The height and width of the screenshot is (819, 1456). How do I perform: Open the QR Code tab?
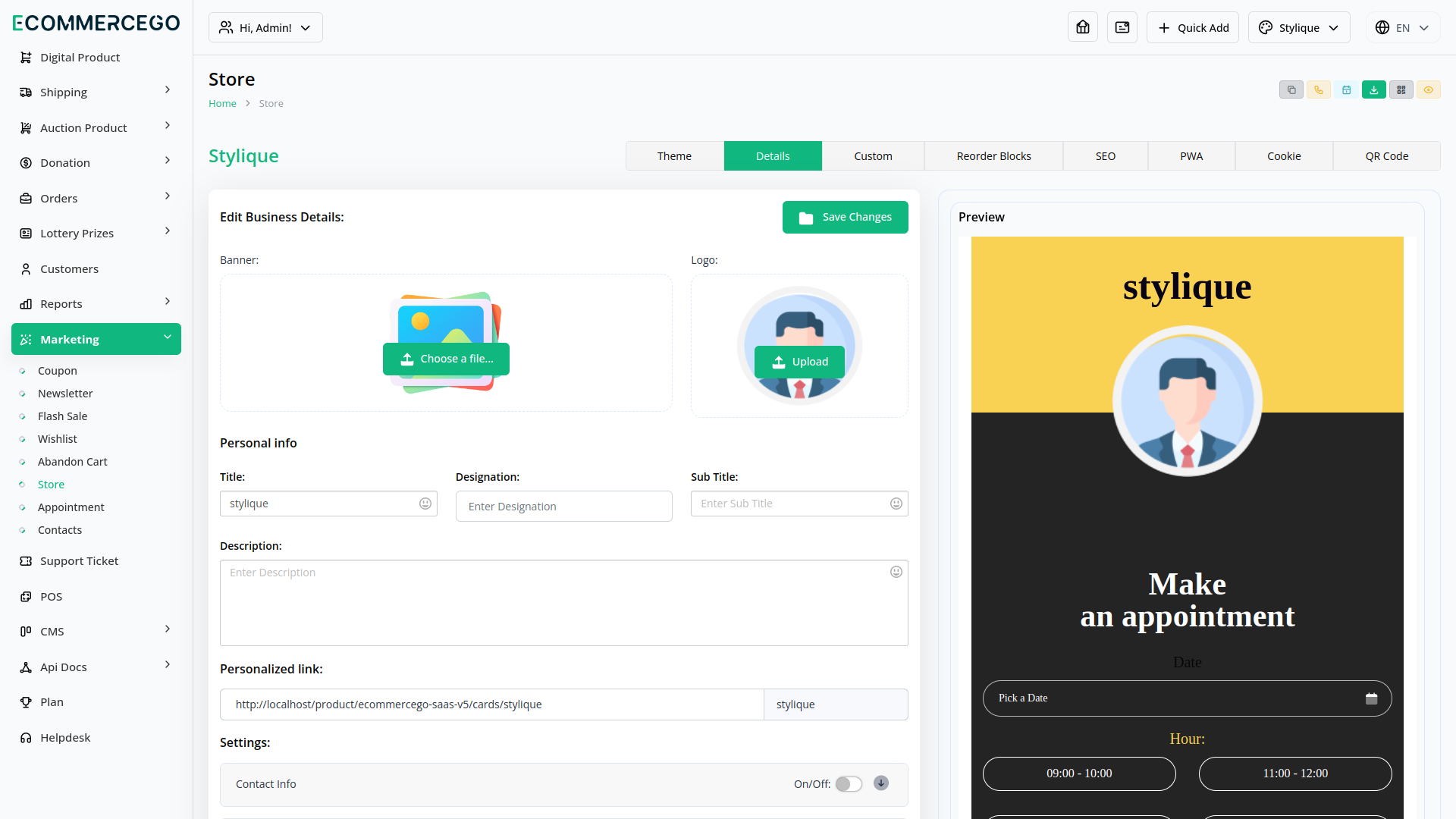[x=1386, y=156]
